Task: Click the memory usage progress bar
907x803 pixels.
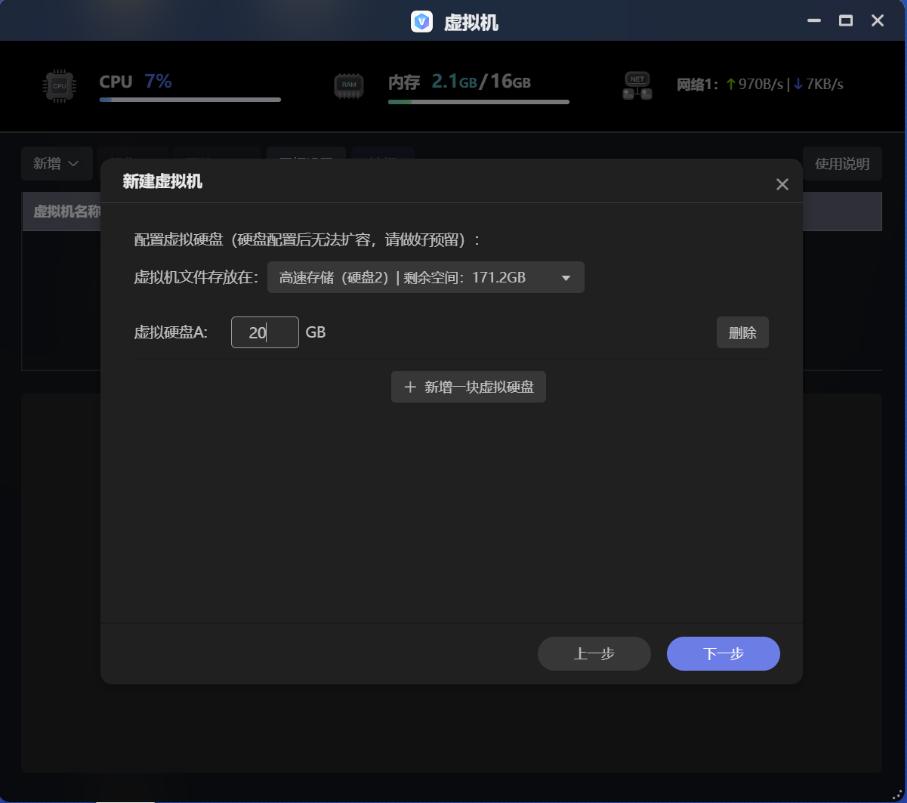Action: 478,101
